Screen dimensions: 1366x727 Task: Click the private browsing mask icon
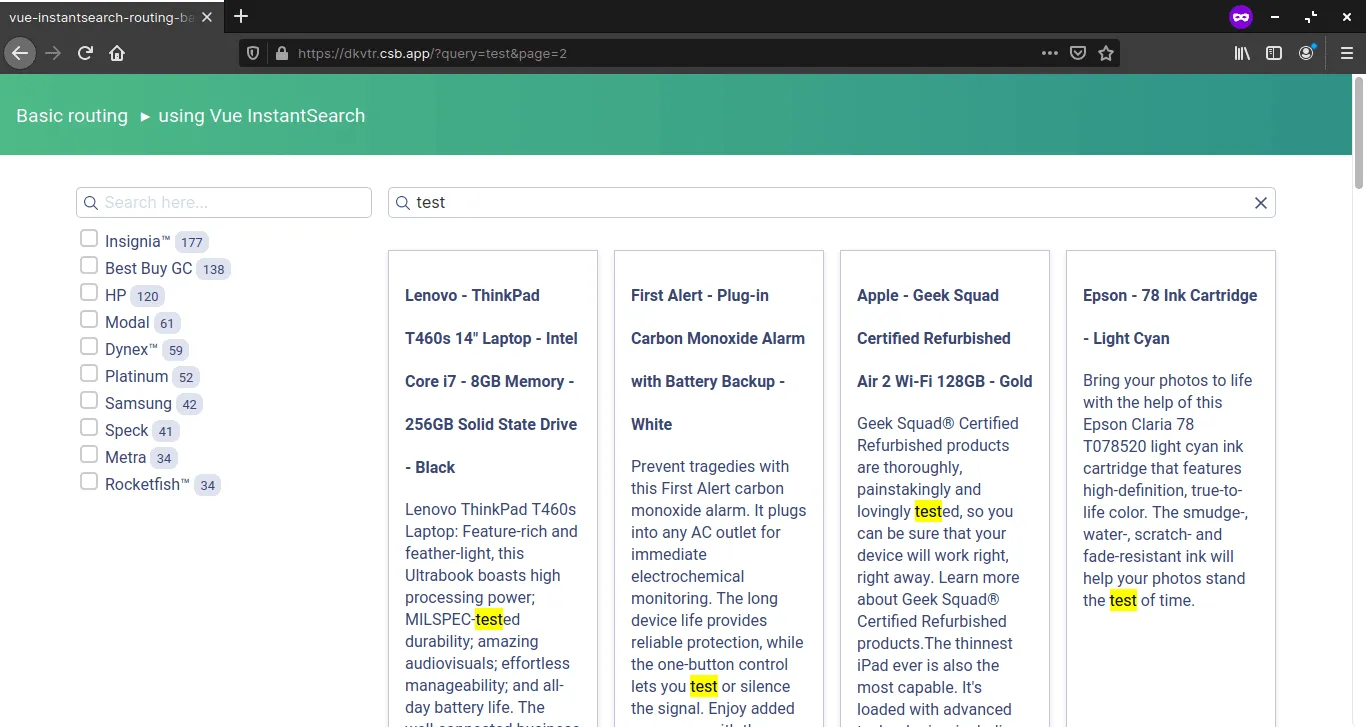click(x=1241, y=17)
